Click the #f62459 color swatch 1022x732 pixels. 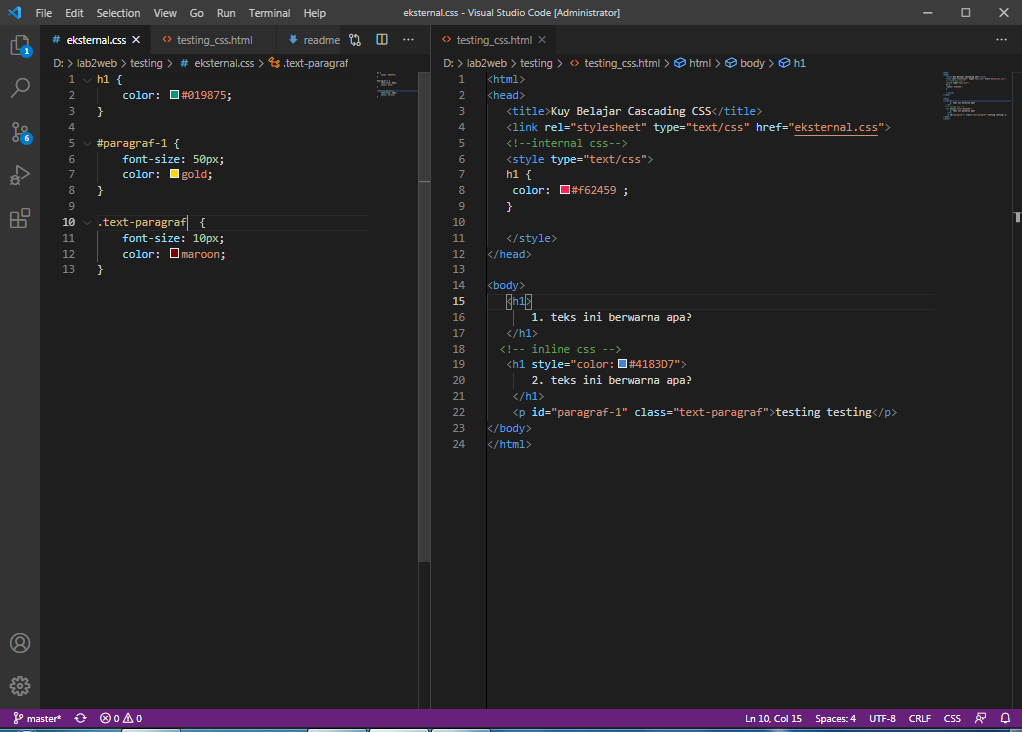pyautogui.click(x=564, y=190)
